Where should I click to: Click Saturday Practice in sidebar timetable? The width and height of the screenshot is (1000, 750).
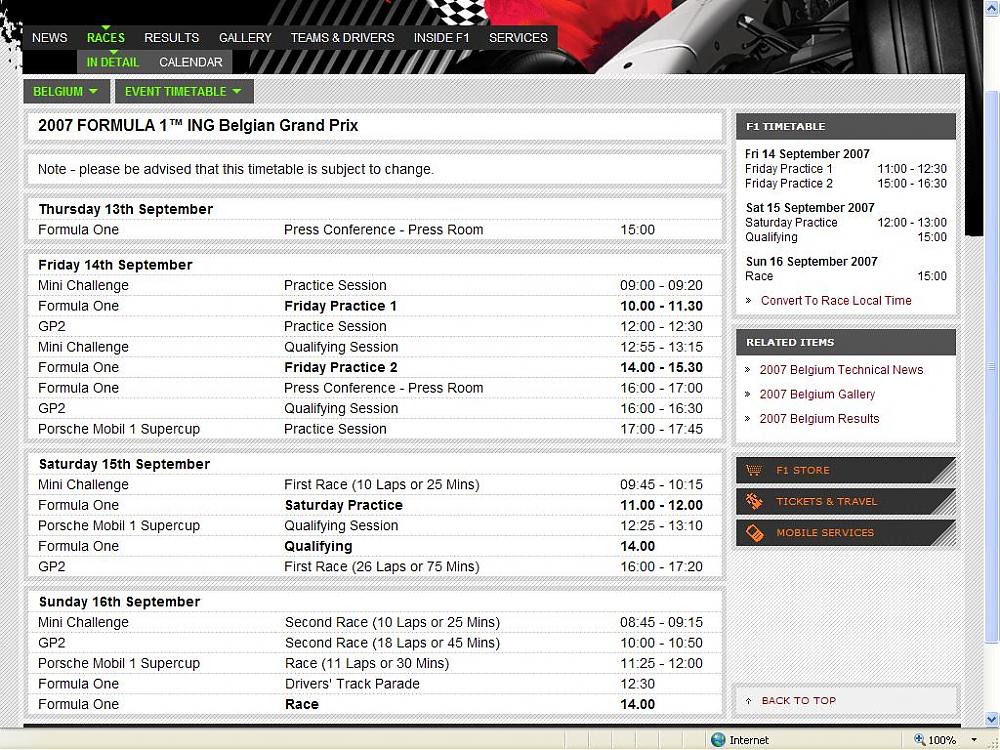[x=791, y=223]
